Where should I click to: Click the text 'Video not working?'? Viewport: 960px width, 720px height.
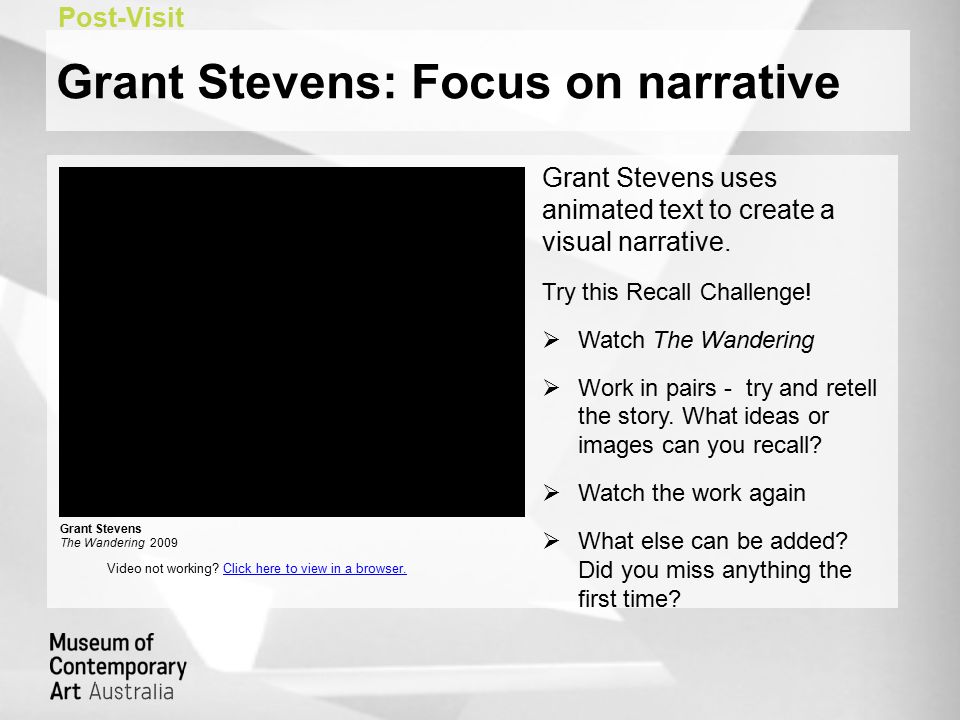(163, 568)
